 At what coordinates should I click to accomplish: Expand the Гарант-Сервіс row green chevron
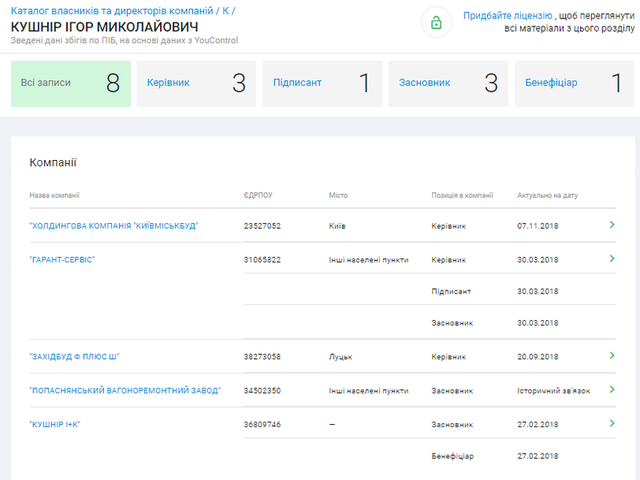click(x=612, y=259)
